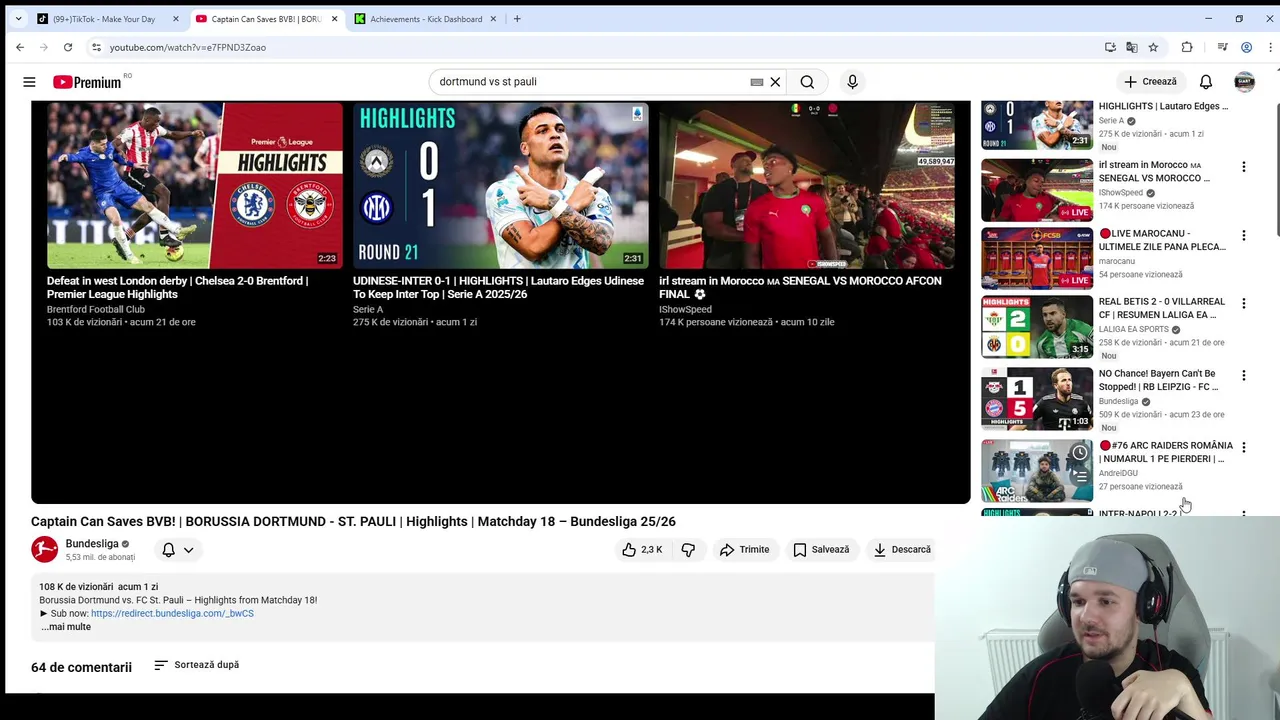Download video with Descarcă button
Image resolution: width=1280 pixels, height=720 pixels.
pyautogui.click(x=902, y=549)
